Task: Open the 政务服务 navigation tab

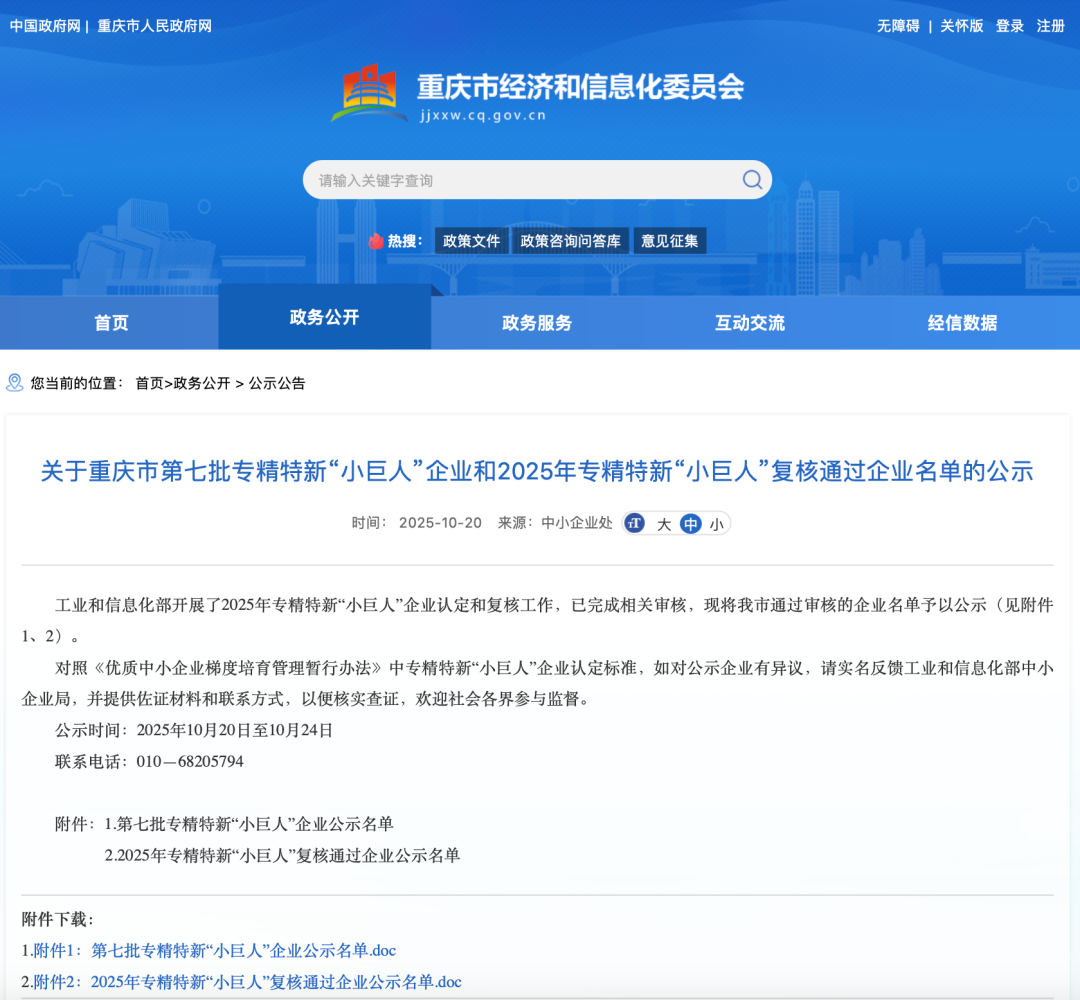Action: click(537, 323)
